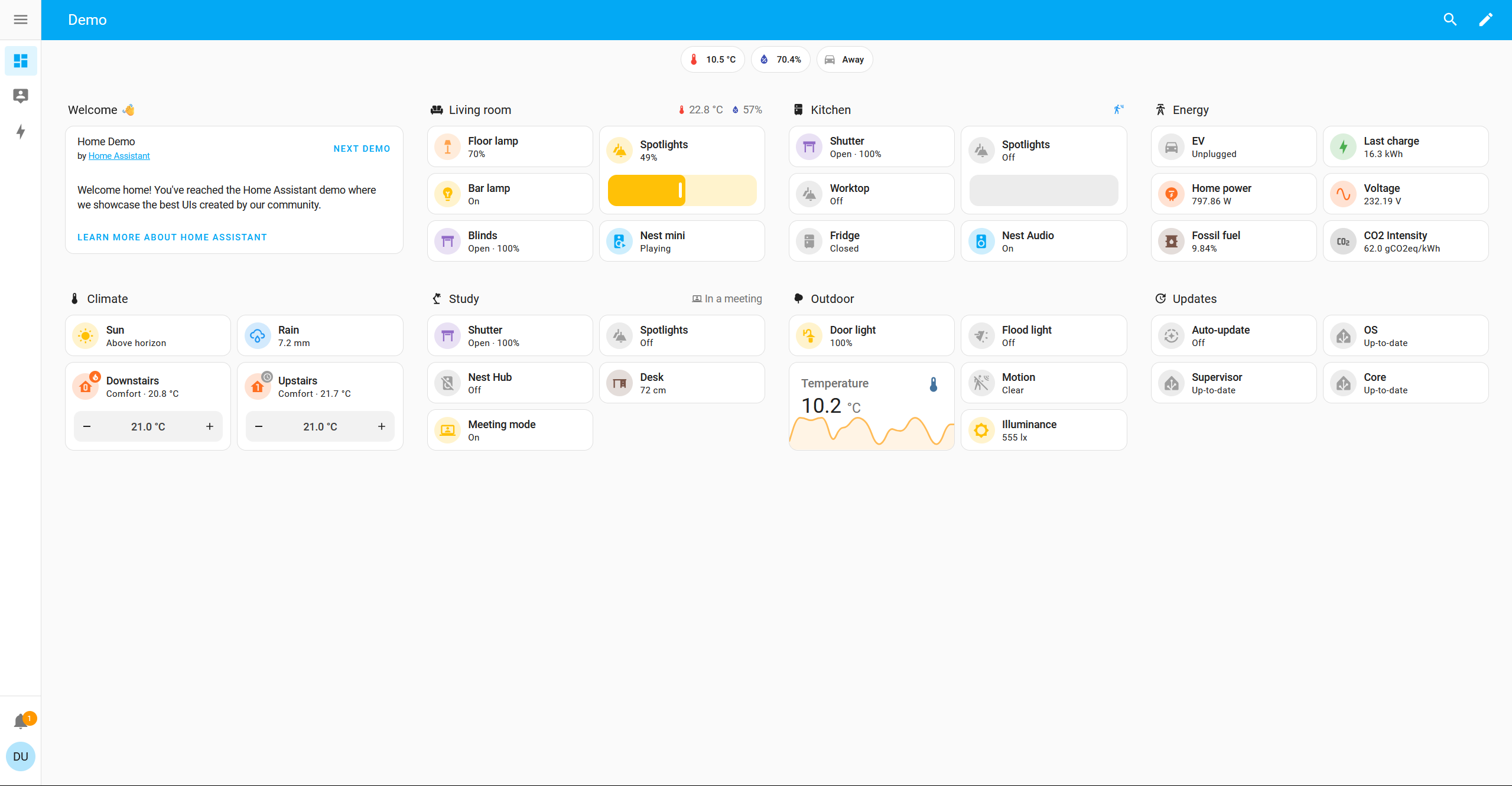Open the Energy lightning sidebar icon

[x=21, y=131]
